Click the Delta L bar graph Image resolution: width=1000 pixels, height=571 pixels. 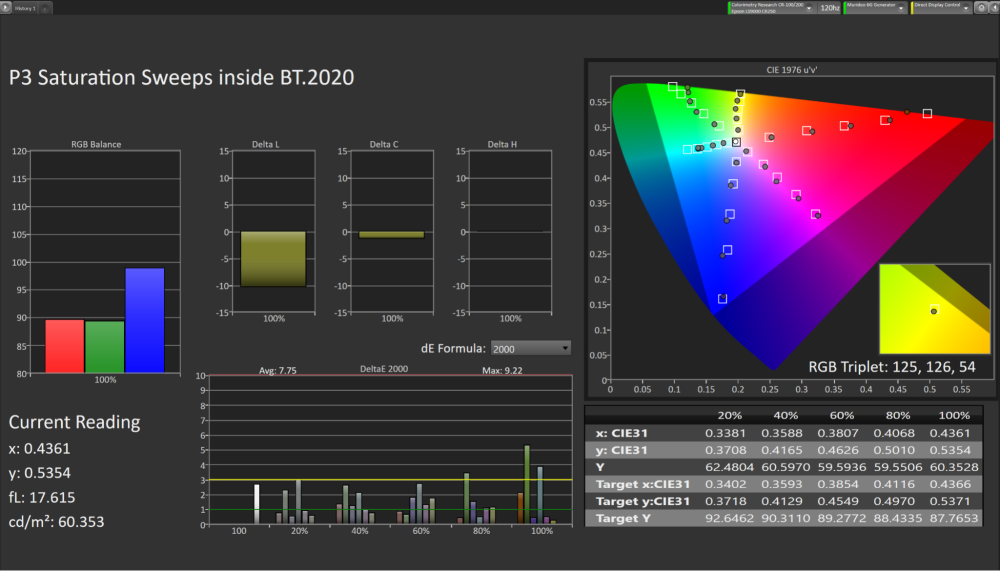[273, 259]
